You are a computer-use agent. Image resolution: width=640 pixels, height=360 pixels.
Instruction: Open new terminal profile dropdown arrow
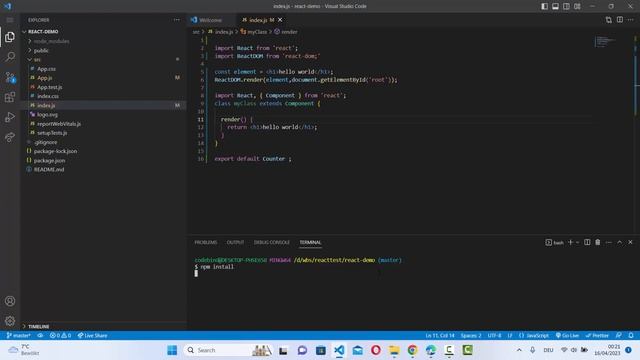pos(577,242)
